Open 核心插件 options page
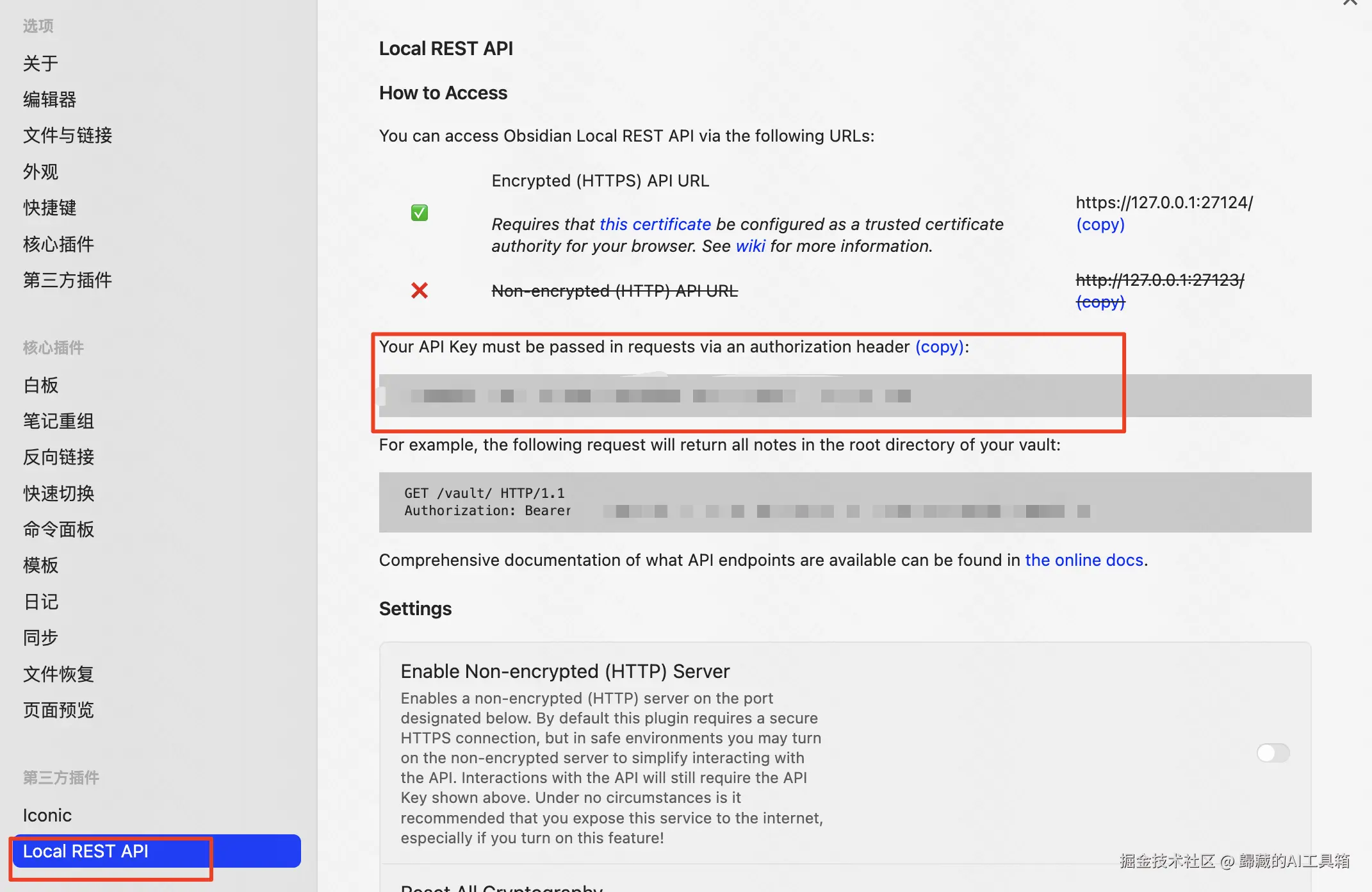The width and height of the screenshot is (1372, 892). click(58, 244)
